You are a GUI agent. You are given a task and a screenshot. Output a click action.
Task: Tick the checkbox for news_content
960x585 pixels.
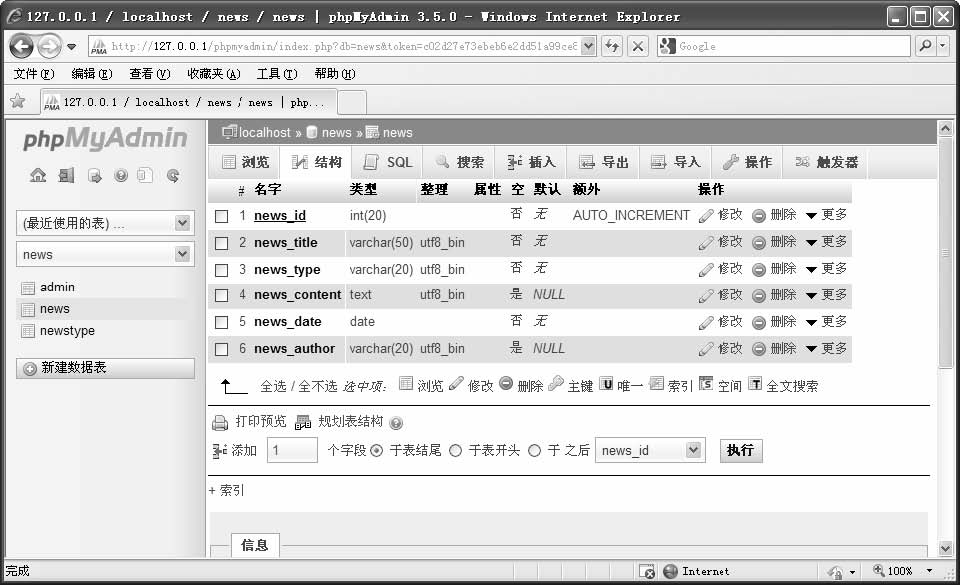[222, 296]
